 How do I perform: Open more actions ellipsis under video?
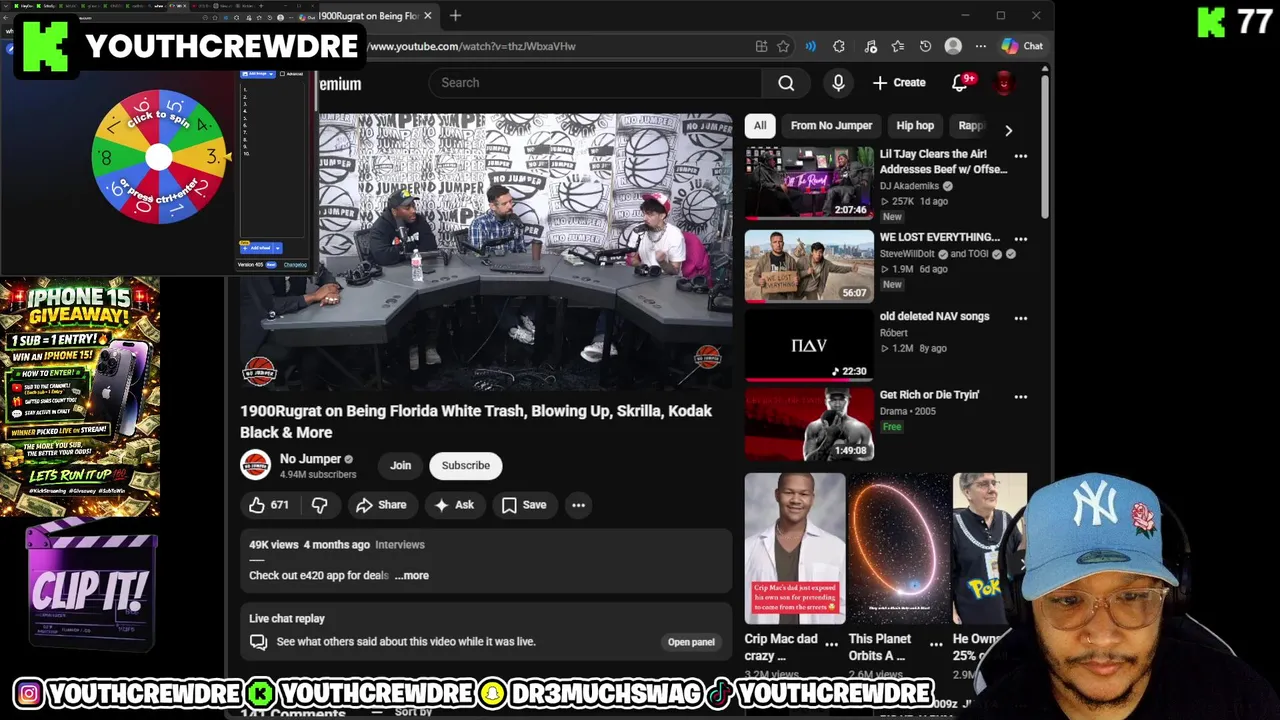tap(578, 505)
